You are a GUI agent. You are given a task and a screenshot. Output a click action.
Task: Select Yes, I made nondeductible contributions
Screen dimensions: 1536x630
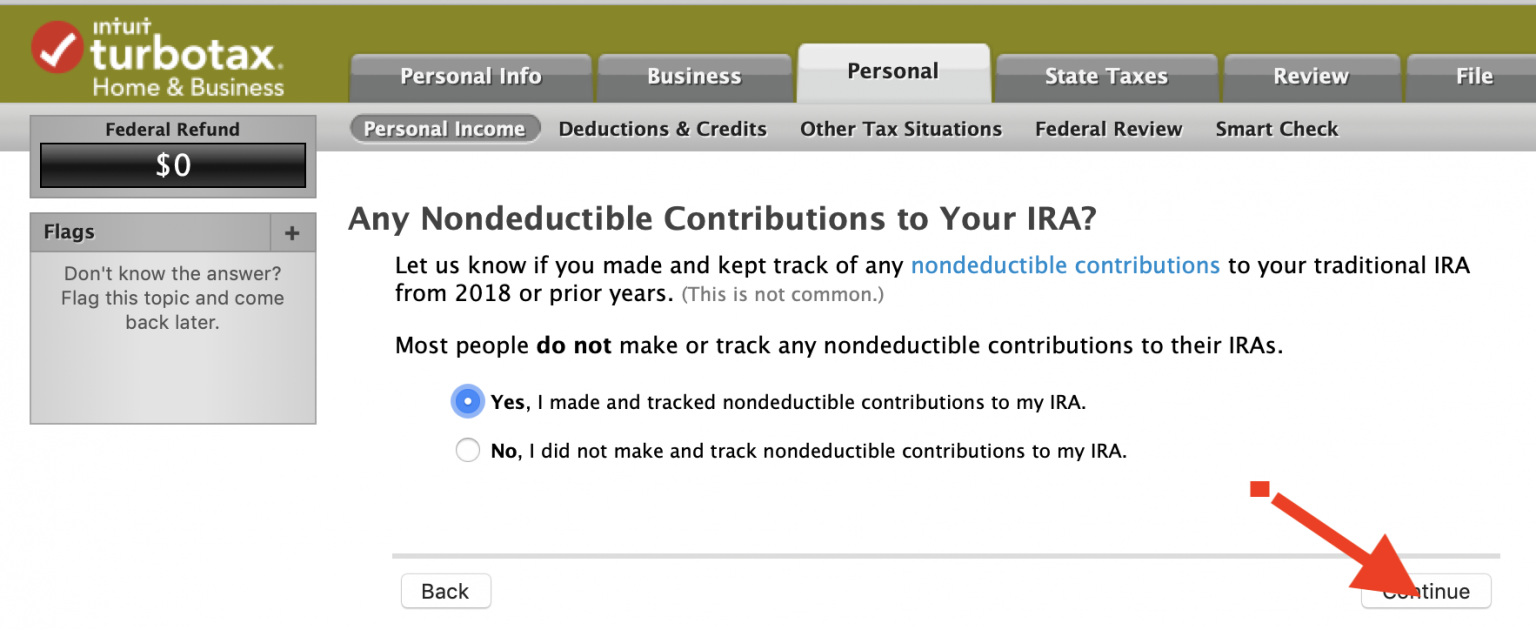click(467, 402)
